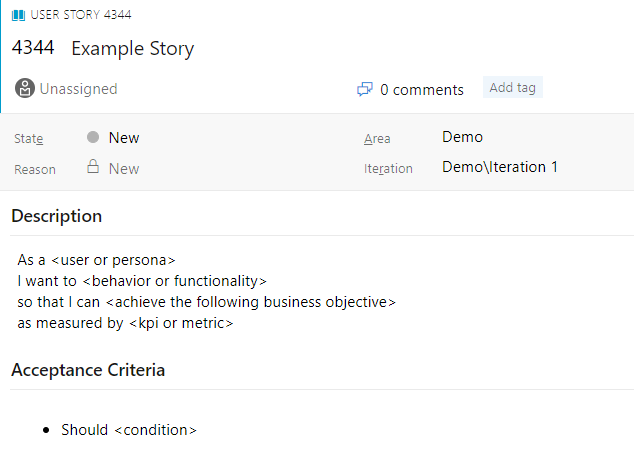Collapse the Acceptance Criteria section header
The image size is (634, 470).
click(88, 370)
